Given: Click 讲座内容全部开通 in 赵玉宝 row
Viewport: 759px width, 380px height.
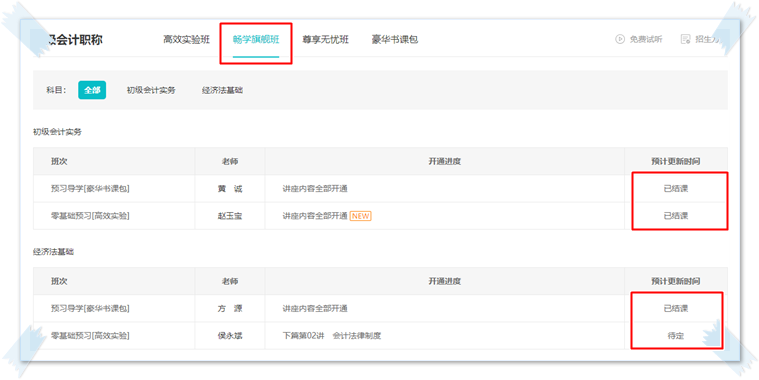Looking at the screenshot, I should tap(315, 216).
